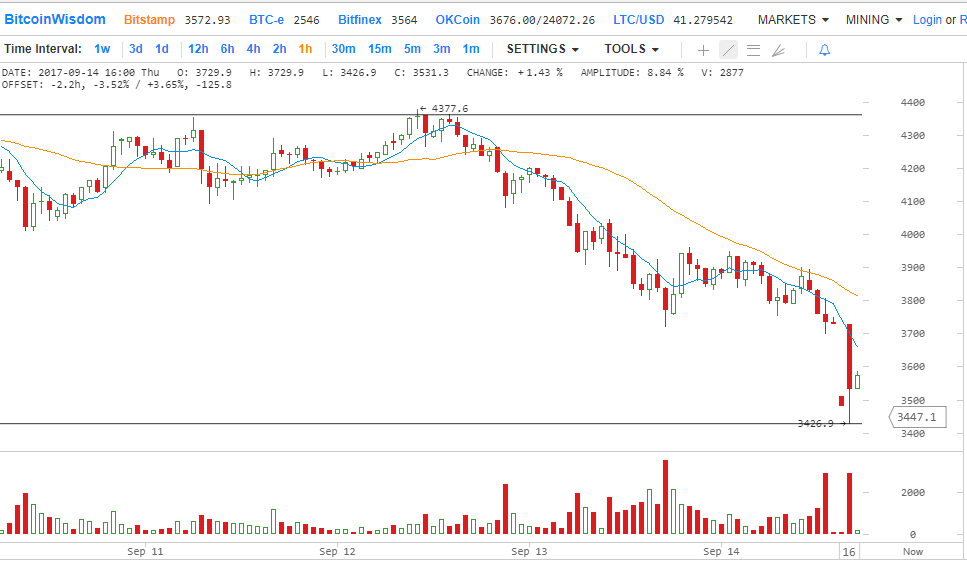Select the crosshair cursor tool
Screen dimensions: 967x567
[x=703, y=49]
